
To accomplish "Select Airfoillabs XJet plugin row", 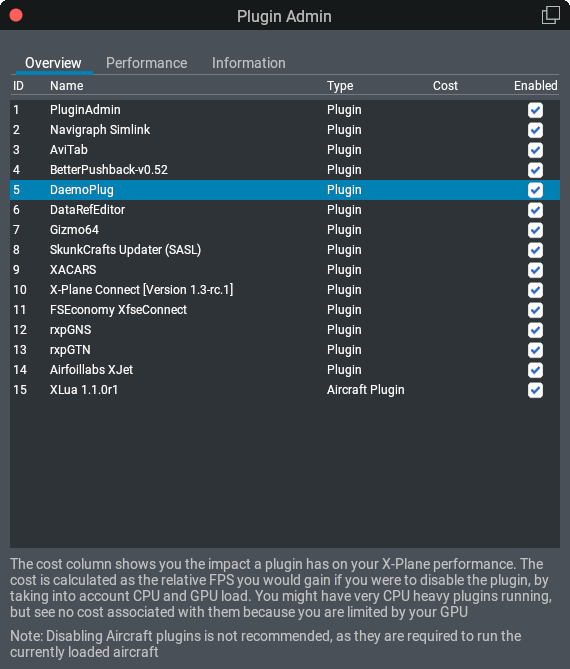I will tap(285, 370).
